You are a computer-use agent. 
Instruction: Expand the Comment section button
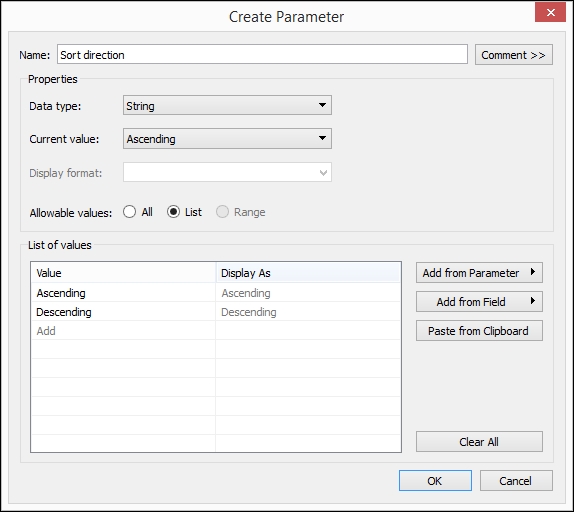click(514, 55)
